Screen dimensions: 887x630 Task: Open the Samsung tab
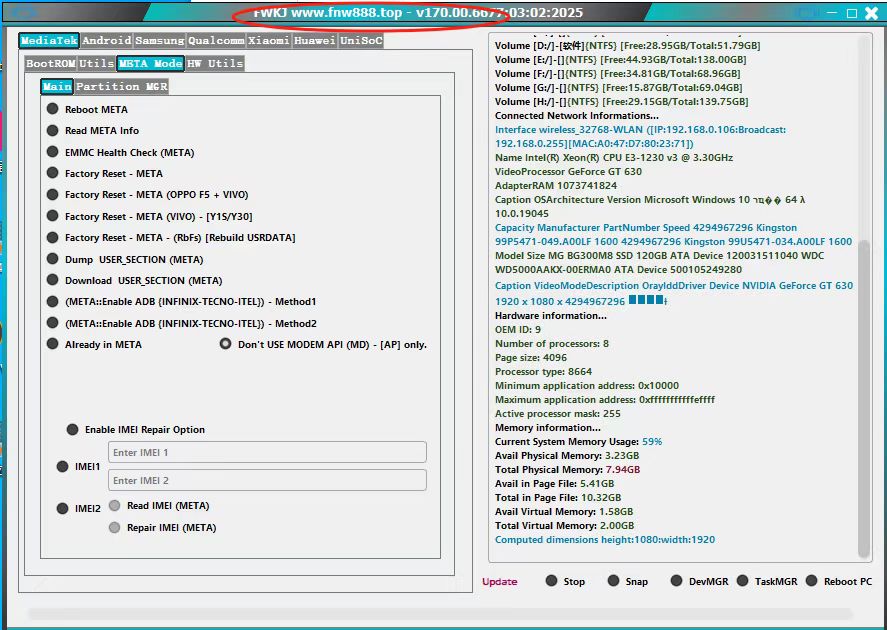(x=160, y=40)
